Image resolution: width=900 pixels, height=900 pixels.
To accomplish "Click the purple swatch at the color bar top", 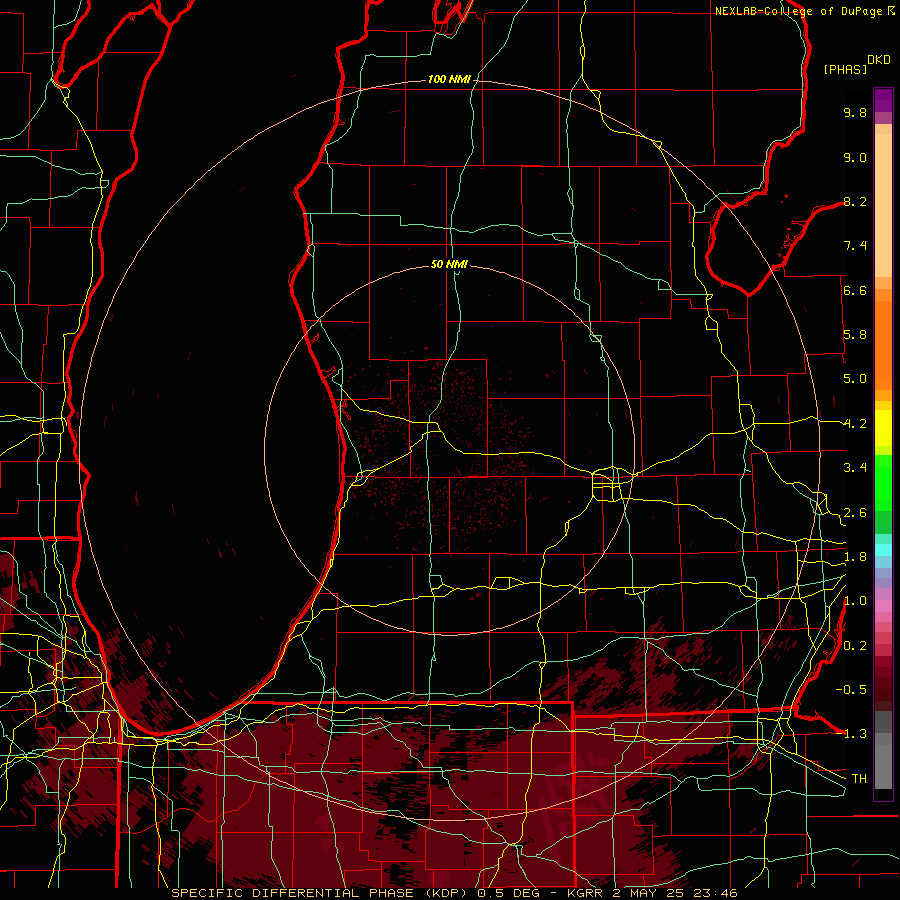I will [883, 100].
